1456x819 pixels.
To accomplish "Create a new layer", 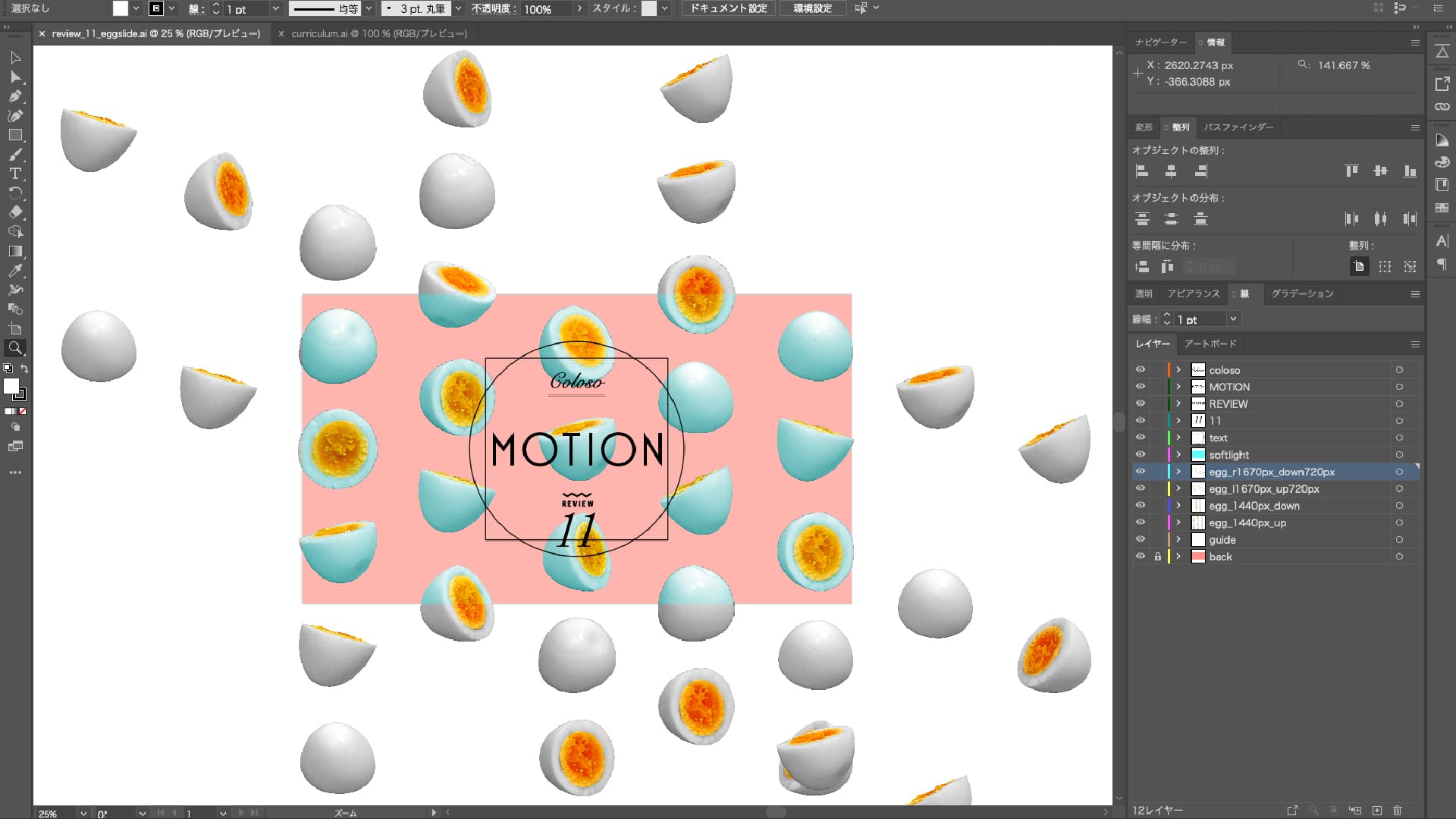I will [x=1377, y=811].
